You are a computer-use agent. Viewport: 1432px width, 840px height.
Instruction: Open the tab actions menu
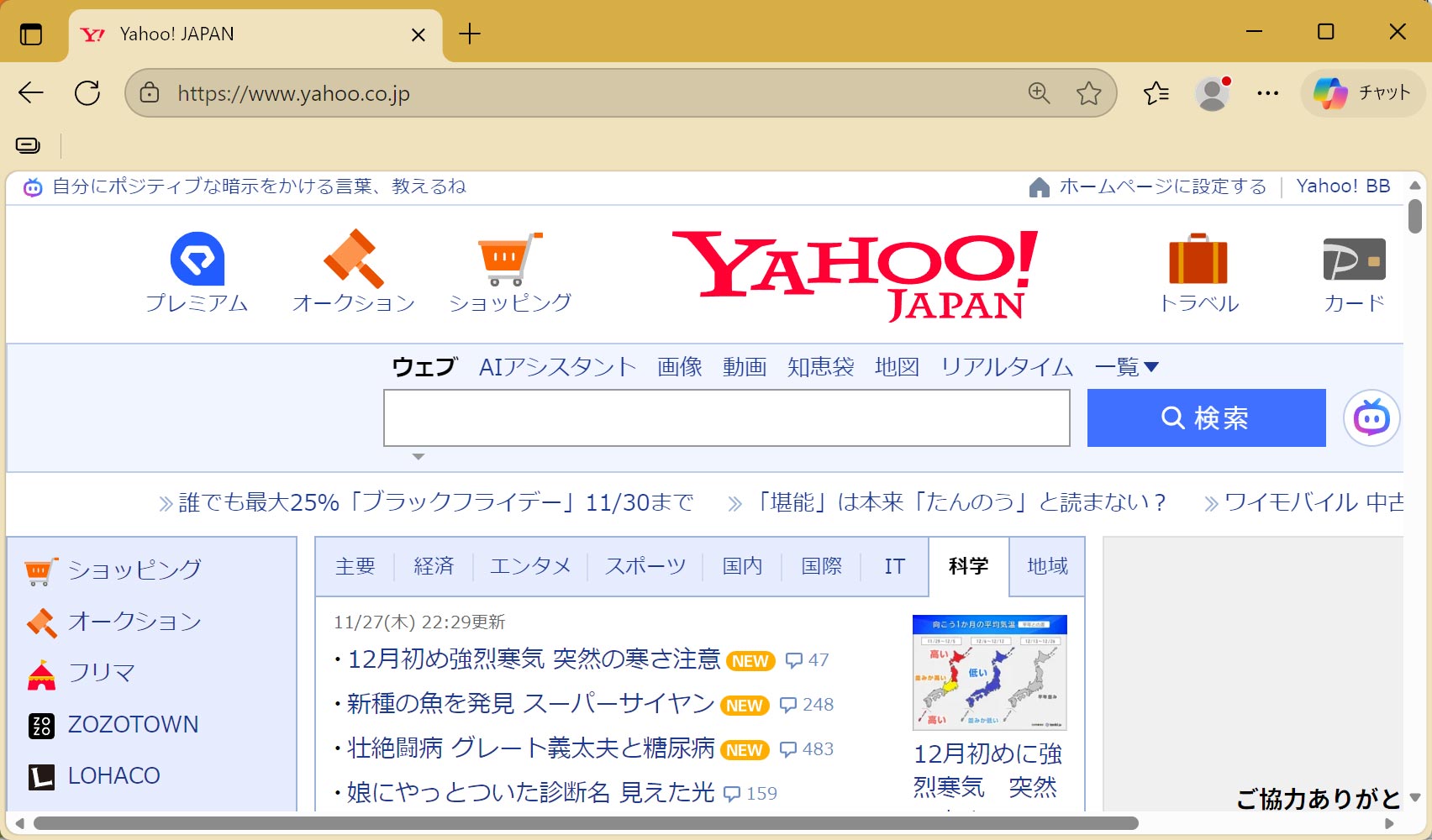click(x=31, y=34)
